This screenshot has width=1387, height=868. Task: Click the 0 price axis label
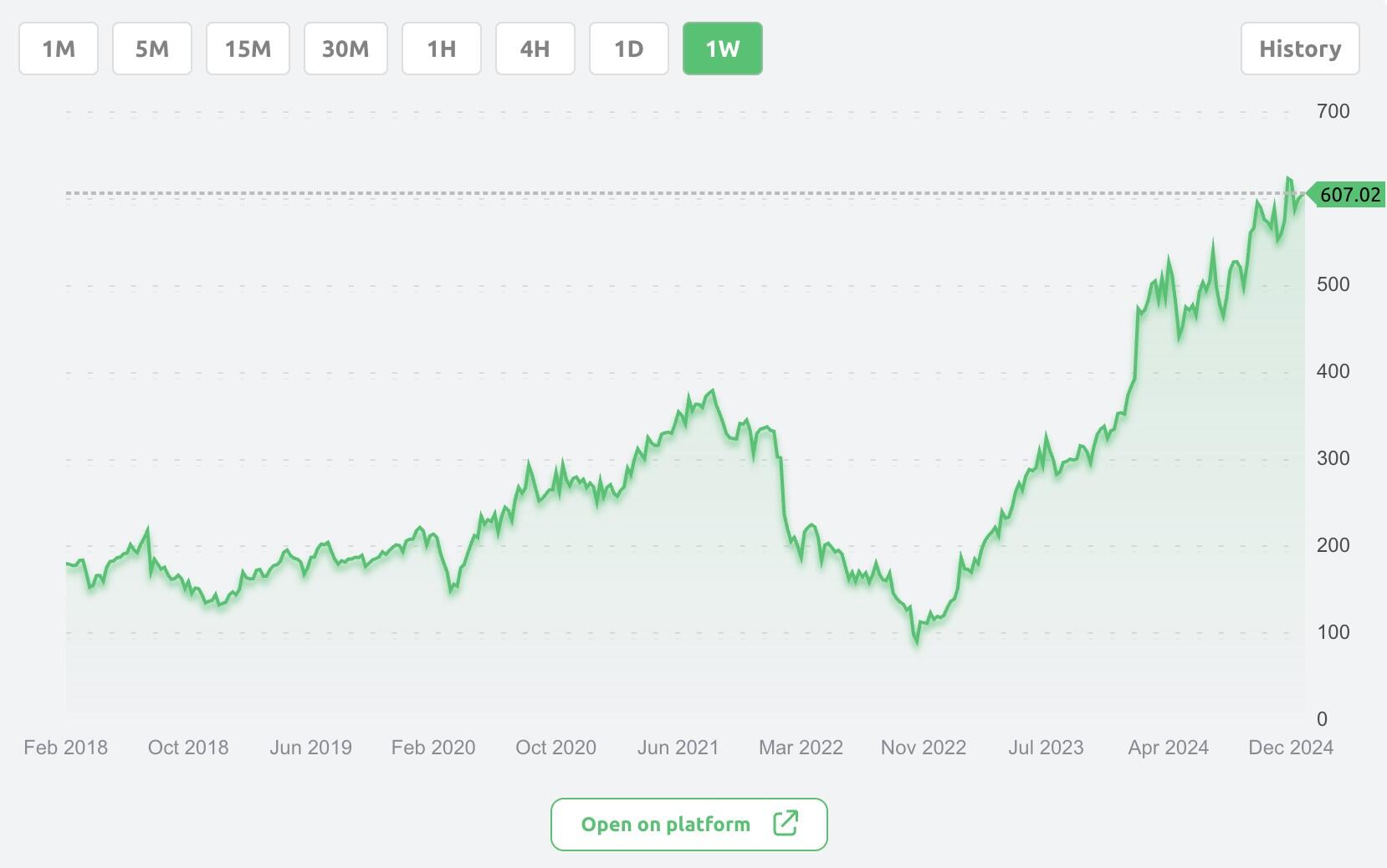pos(1323,719)
